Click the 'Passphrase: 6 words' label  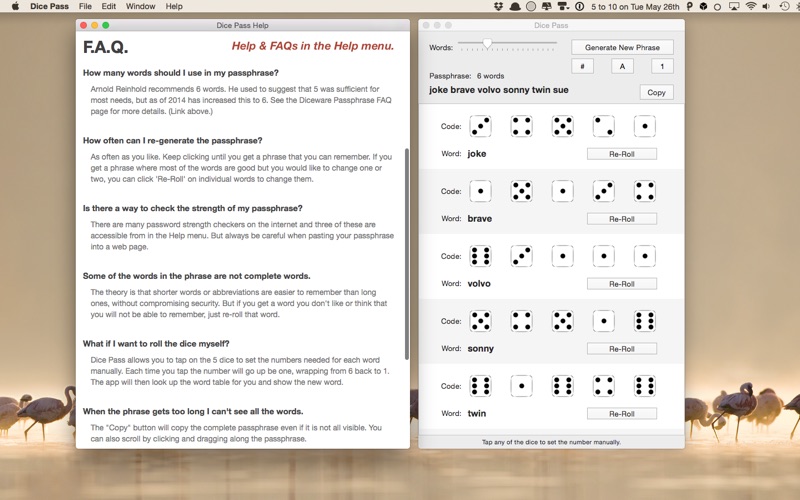click(466, 76)
